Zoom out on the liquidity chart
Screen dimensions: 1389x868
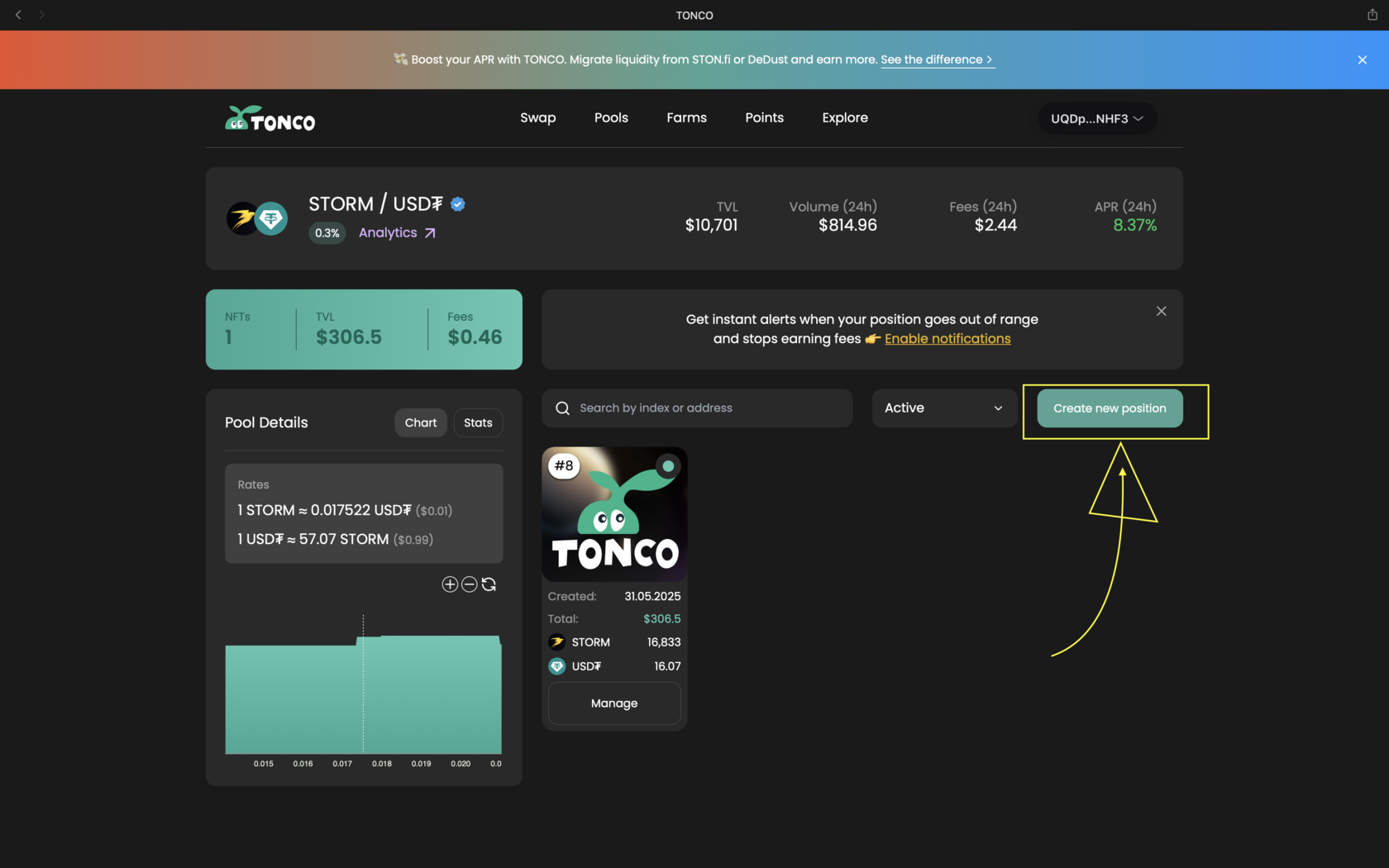pyautogui.click(x=469, y=584)
